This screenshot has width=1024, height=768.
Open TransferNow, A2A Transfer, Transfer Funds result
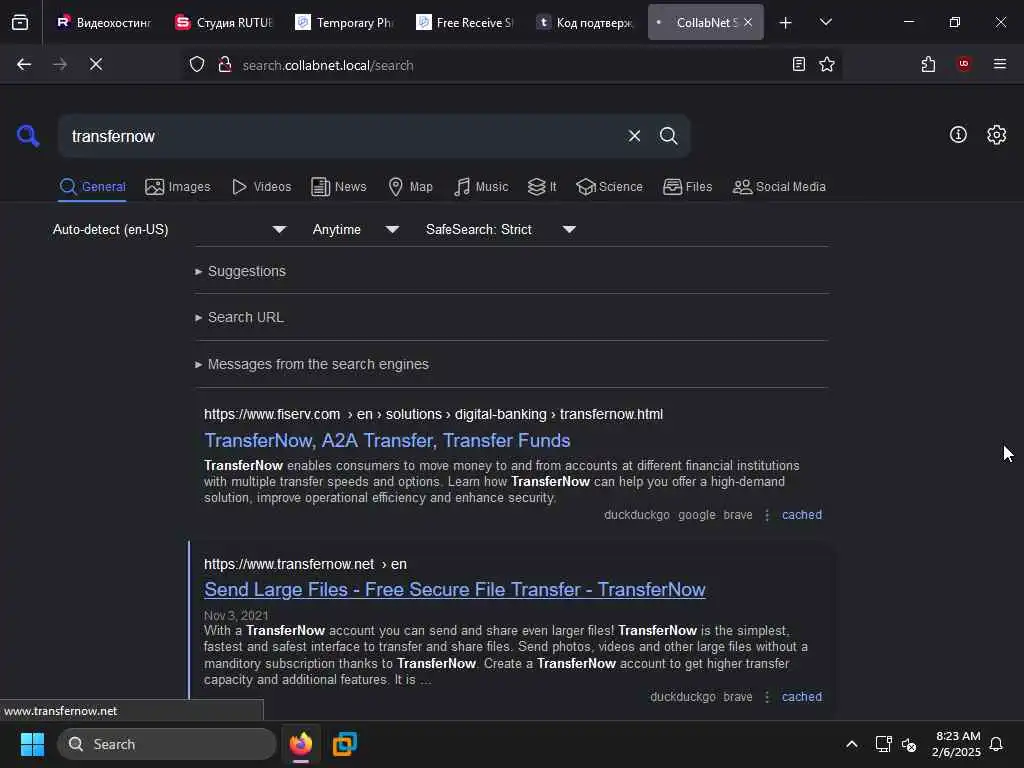click(x=387, y=440)
